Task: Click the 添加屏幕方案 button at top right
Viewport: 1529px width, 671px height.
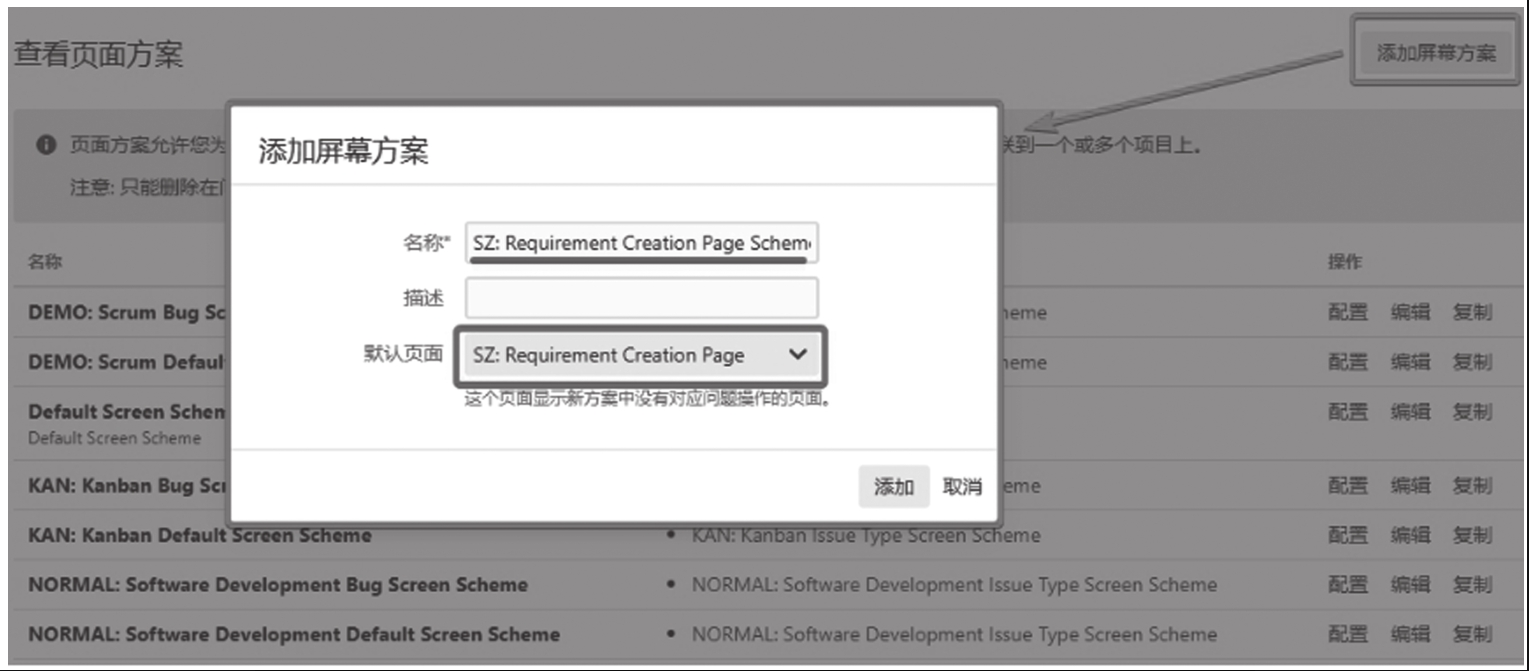Action: point(1435,53)
